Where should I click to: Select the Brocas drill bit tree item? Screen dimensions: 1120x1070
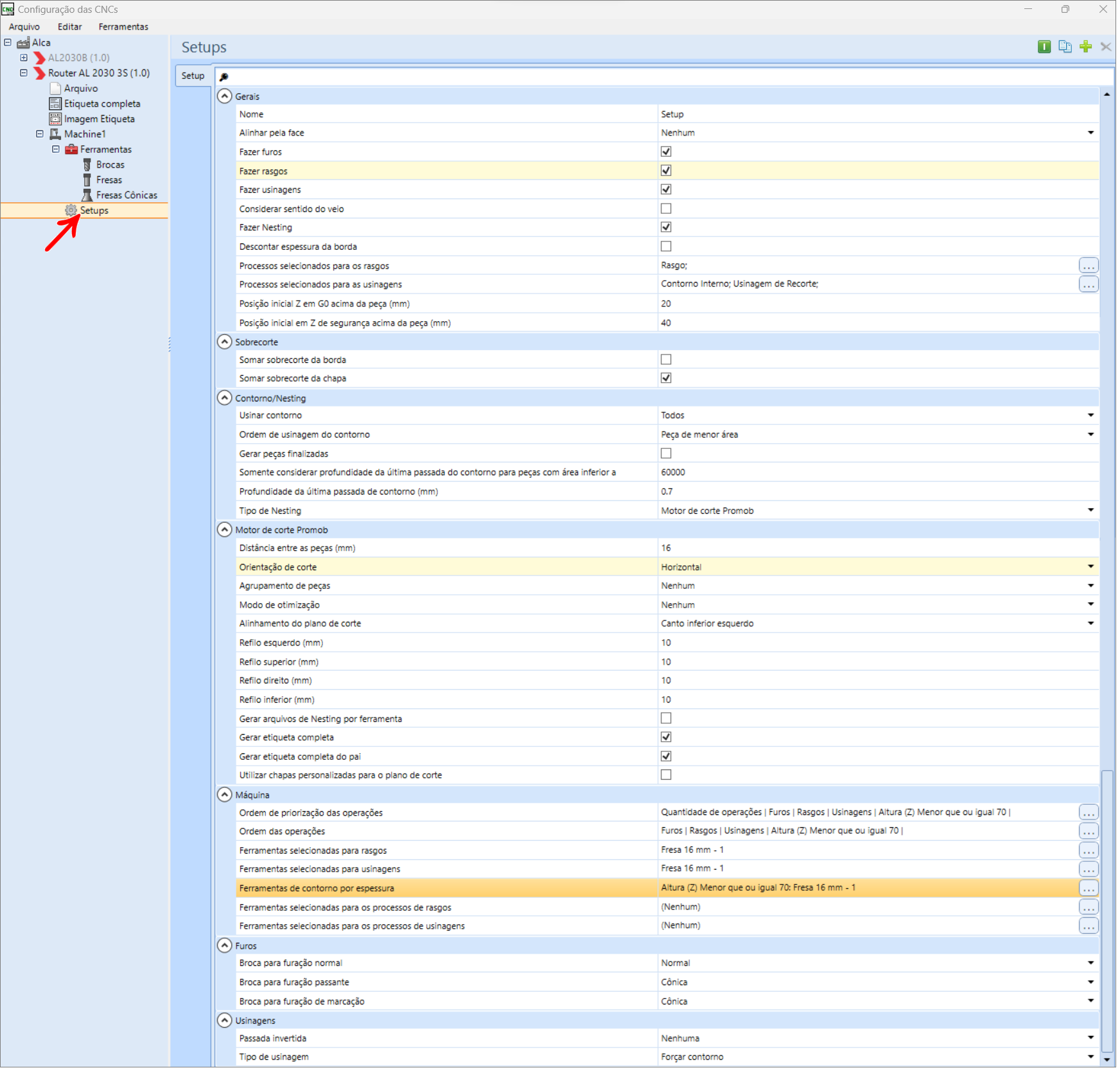click(x=110, y=165)
